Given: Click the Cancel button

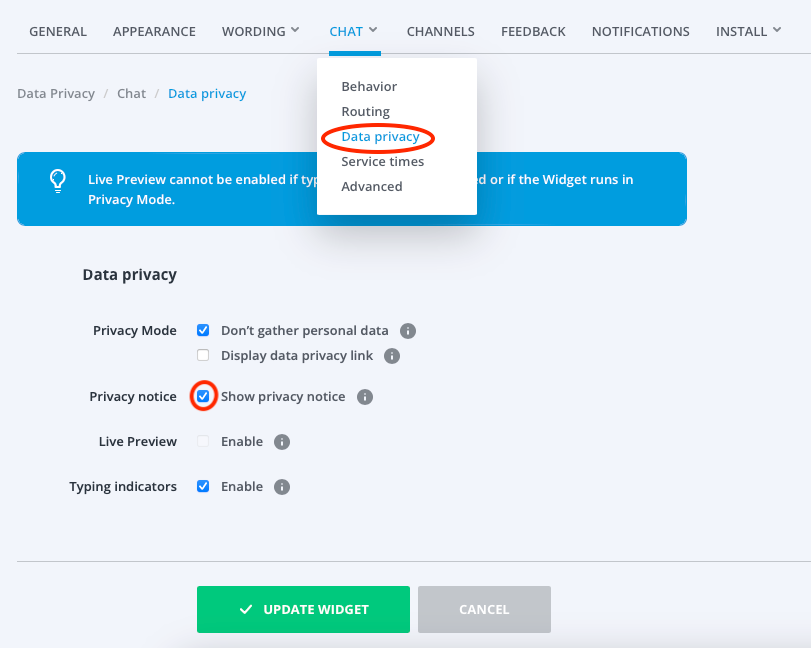Looking at the screenshot, I should click(484, 609).
